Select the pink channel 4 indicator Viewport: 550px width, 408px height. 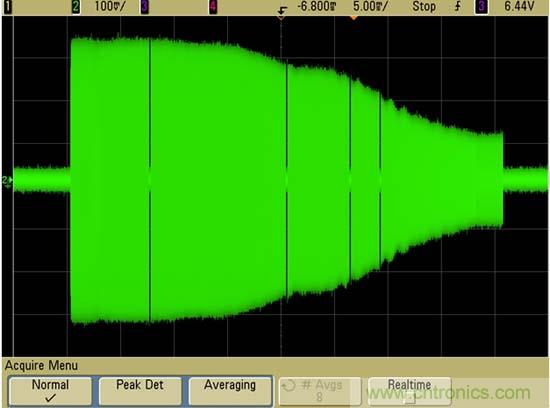213,7
